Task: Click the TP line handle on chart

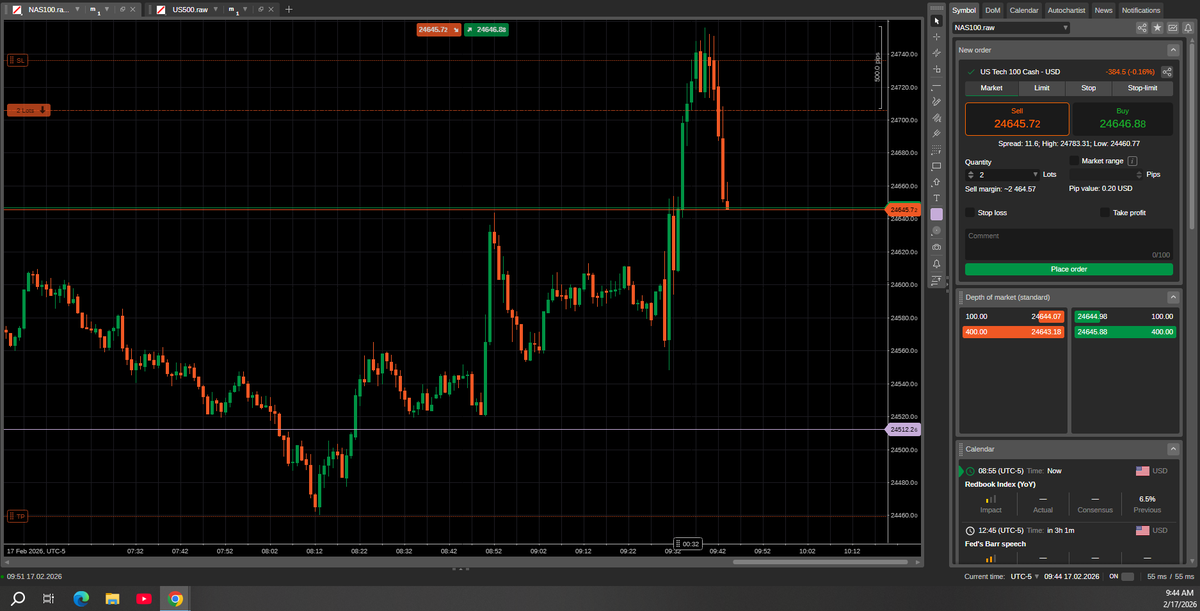Action: pyautogui.click(x=17, y=516)
